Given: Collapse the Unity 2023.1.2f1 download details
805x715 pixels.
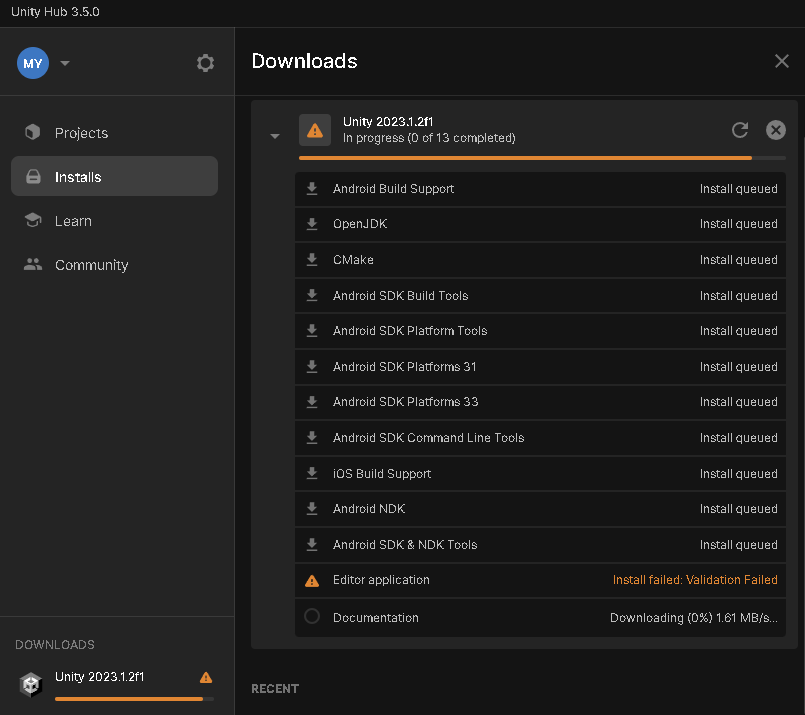Looking at the screenshot, I should tap(275, 136).
